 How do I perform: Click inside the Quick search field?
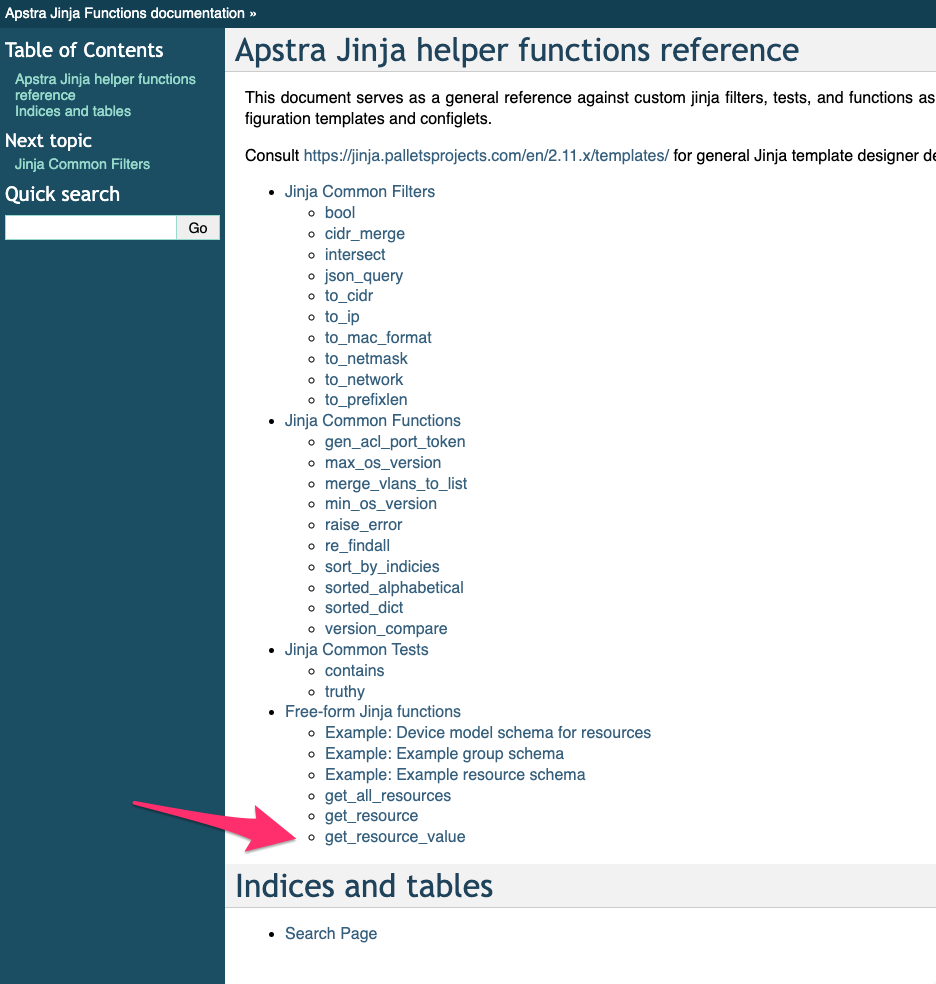(x=90, y=227)
